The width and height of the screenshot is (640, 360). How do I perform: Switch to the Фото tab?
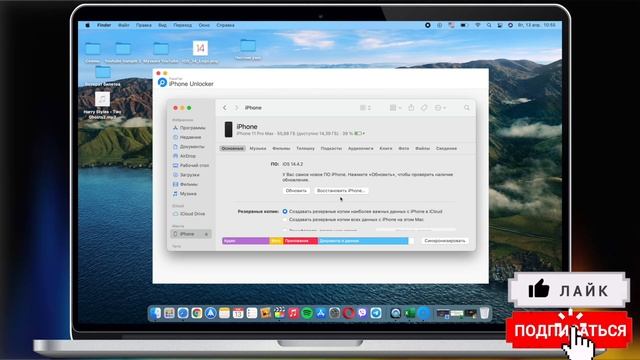coord(404,149)
